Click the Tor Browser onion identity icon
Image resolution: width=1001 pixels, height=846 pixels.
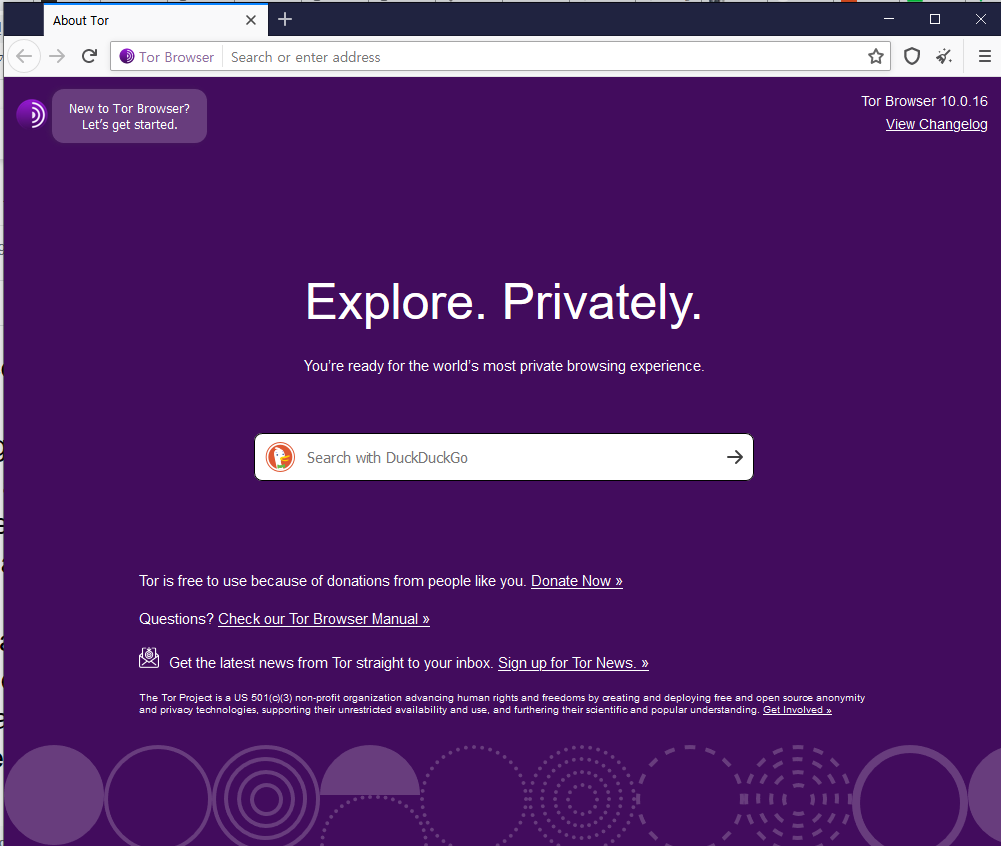[126, 57]
